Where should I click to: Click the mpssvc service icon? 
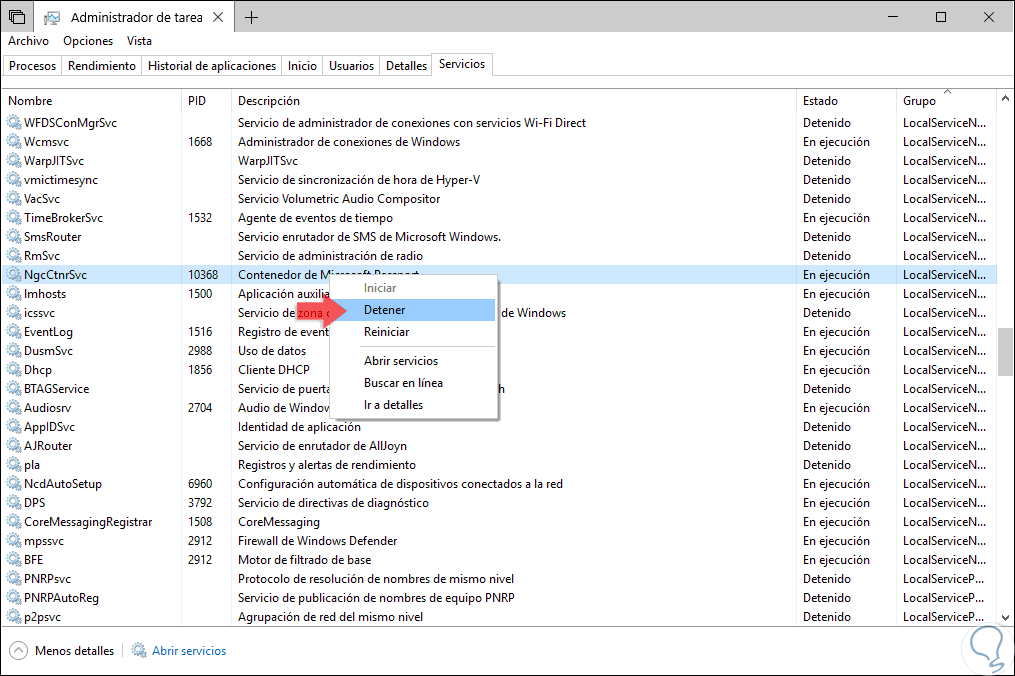14,541
